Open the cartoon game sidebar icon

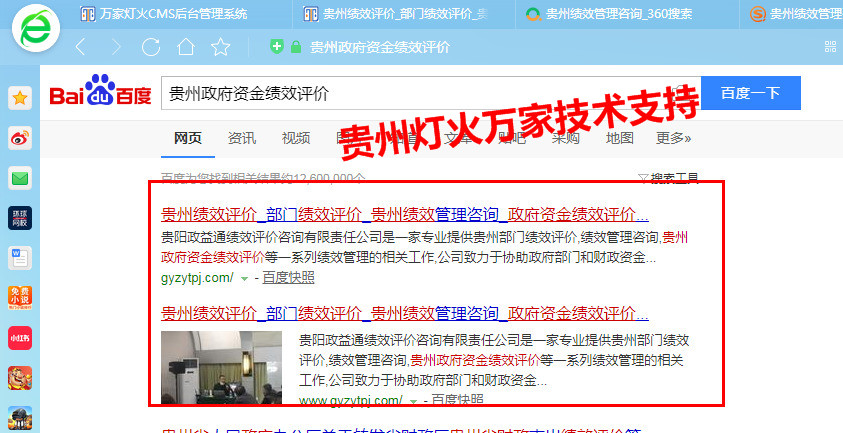(20, 378)
